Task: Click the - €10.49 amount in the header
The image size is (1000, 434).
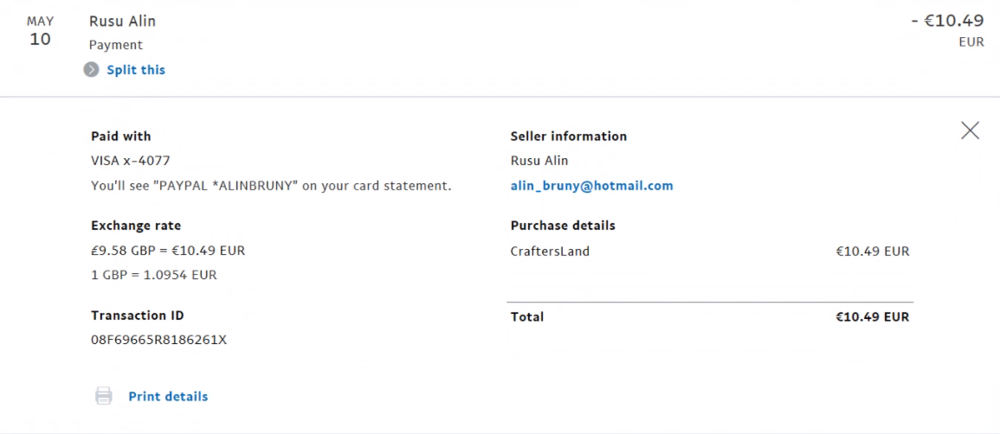Action: pos(947,21)
